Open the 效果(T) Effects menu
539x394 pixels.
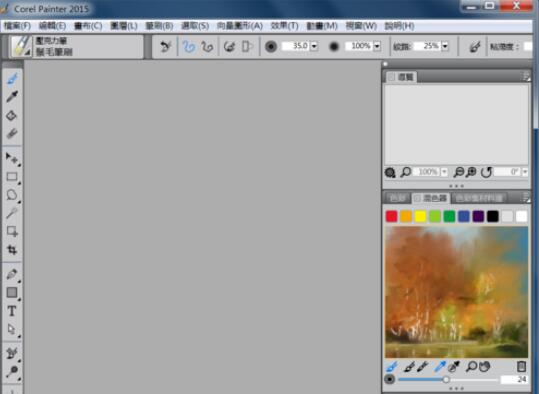tap(285, 26)
